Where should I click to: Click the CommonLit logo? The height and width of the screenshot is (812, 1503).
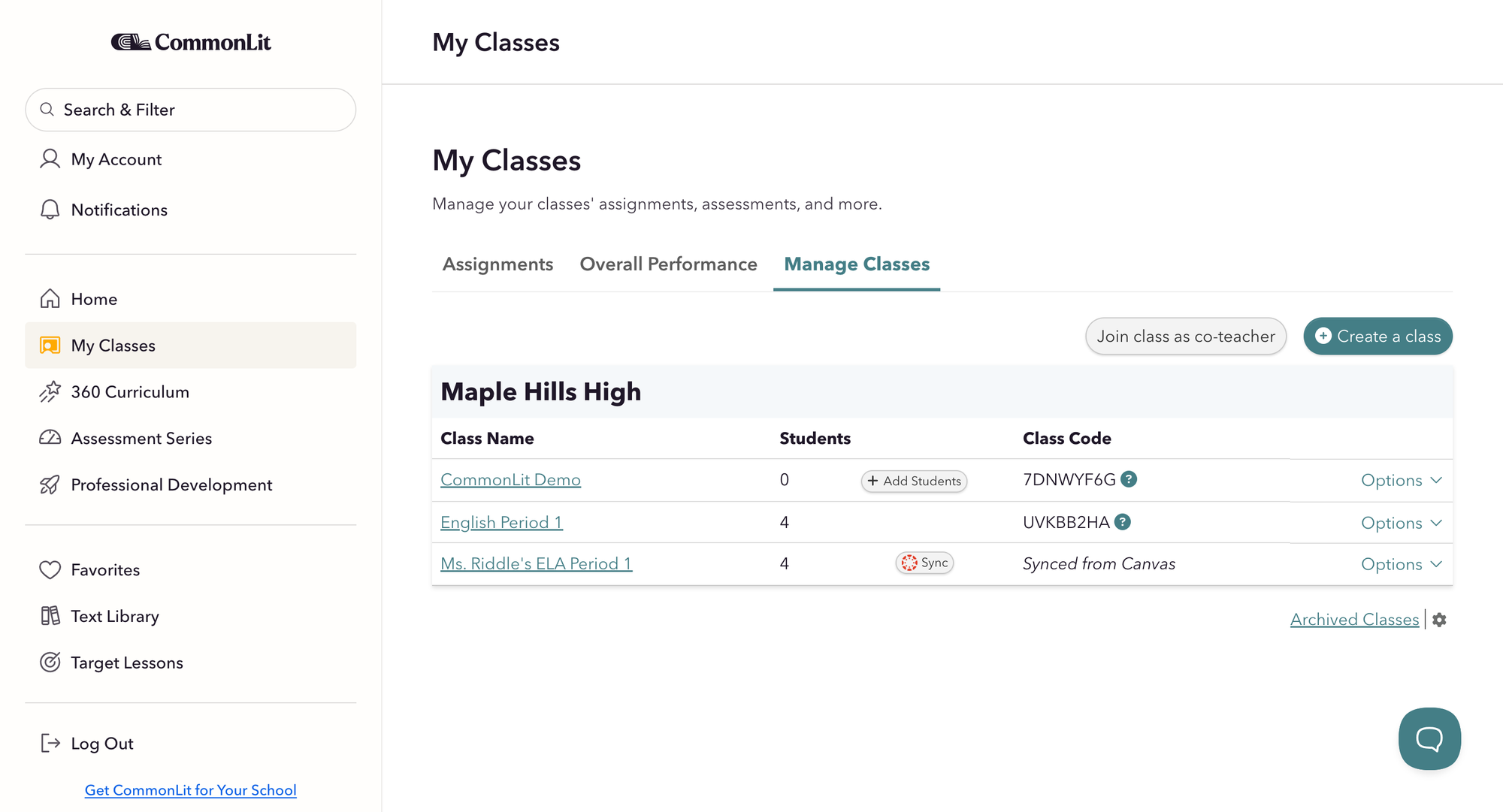point(191,42)
